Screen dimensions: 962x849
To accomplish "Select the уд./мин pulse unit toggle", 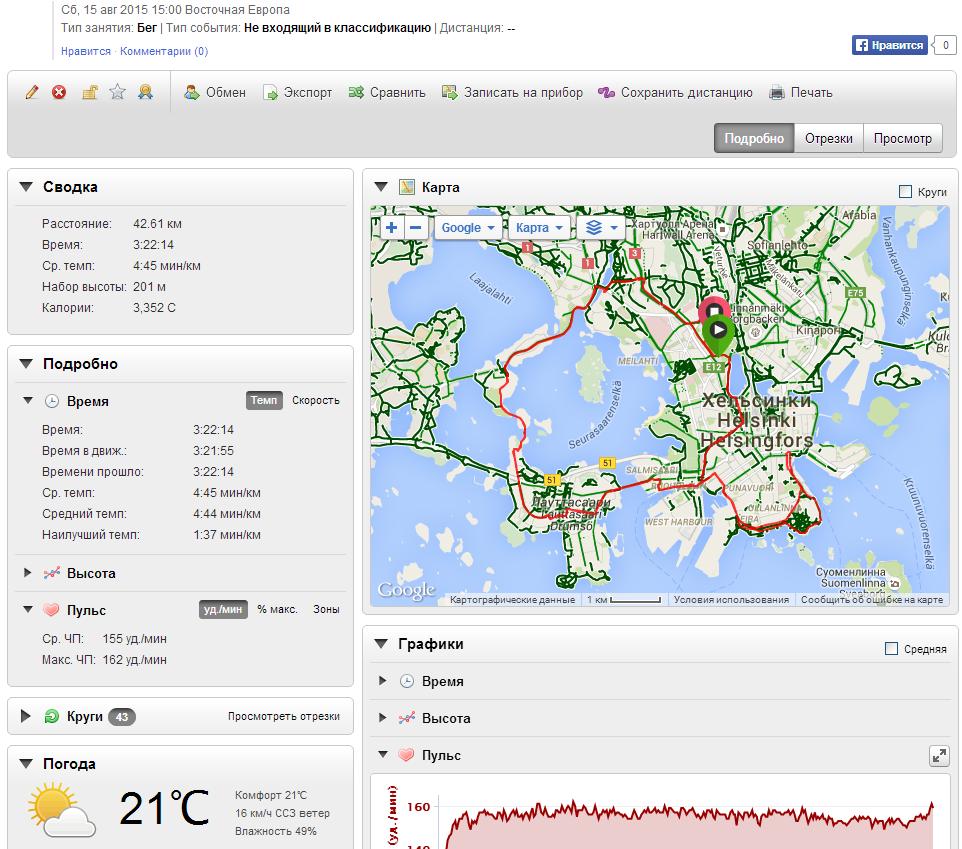I will 223,609.
